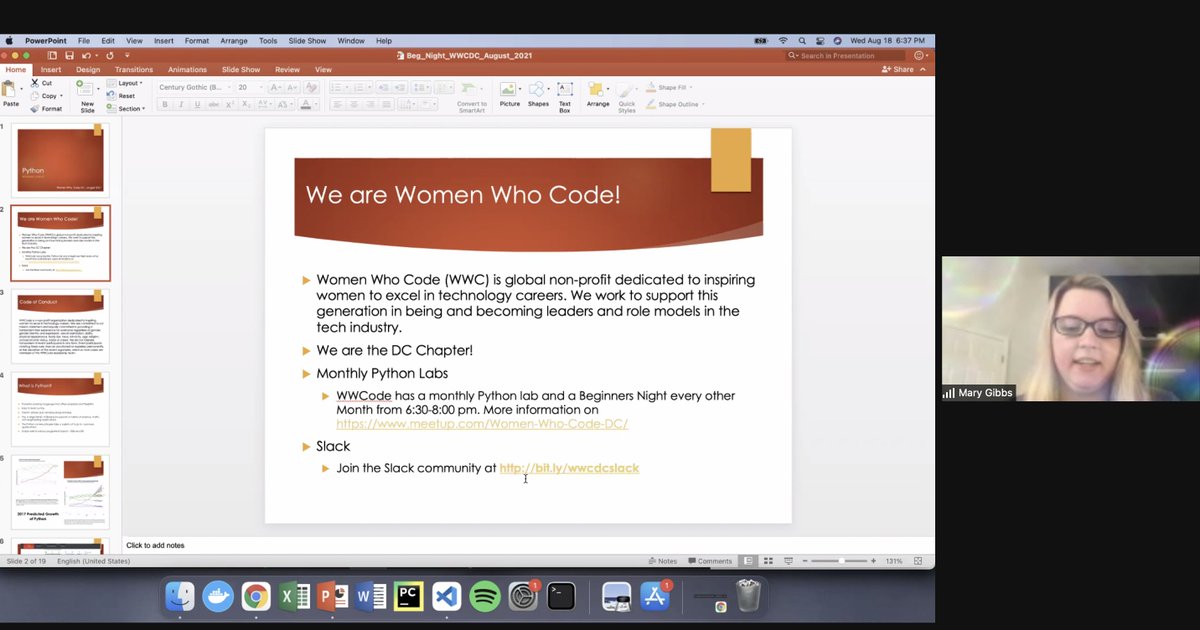1200x630 pixels.
Task: Center the paragraph text
Action: click(x=354, y=104)
